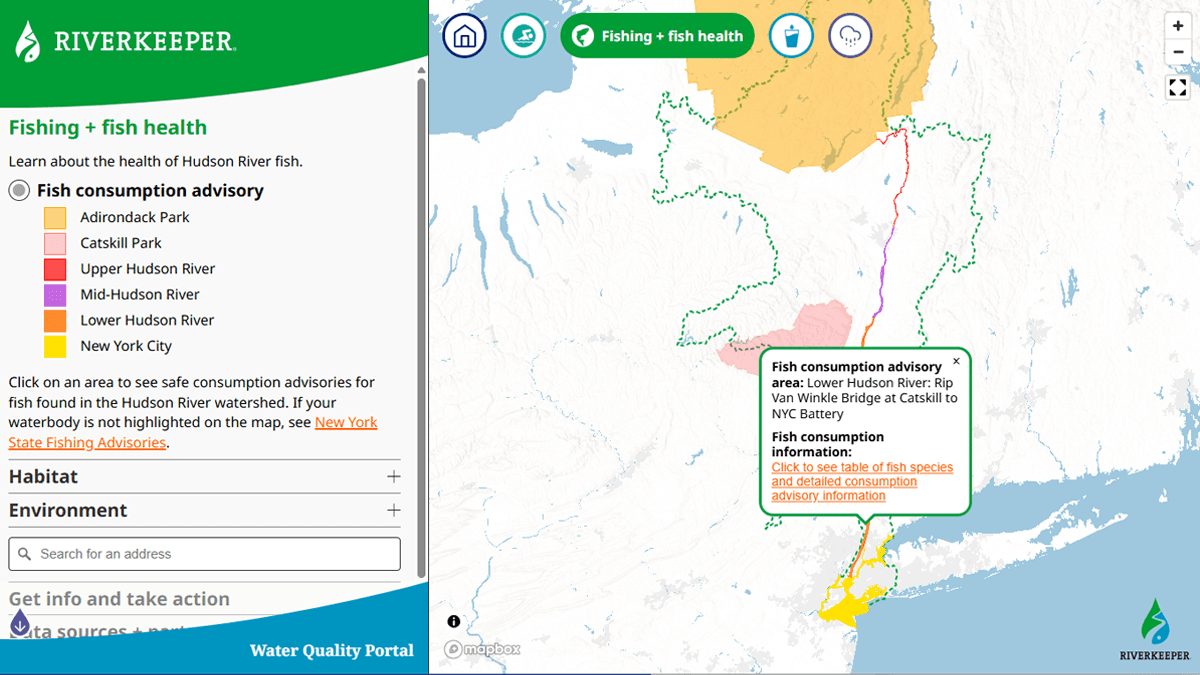Click the Adirondack Park color swatch
This screenshot has width=1200, height=675.
click(x=55, y=217)
